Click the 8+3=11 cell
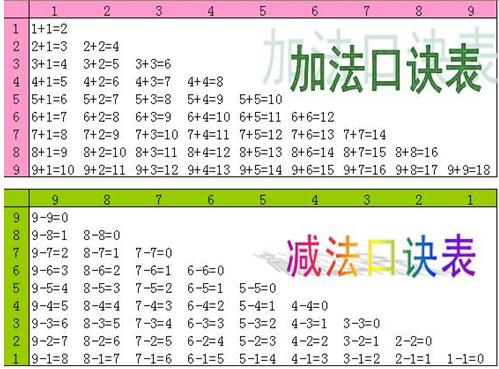Screen dimensions: 499x369 156,152
